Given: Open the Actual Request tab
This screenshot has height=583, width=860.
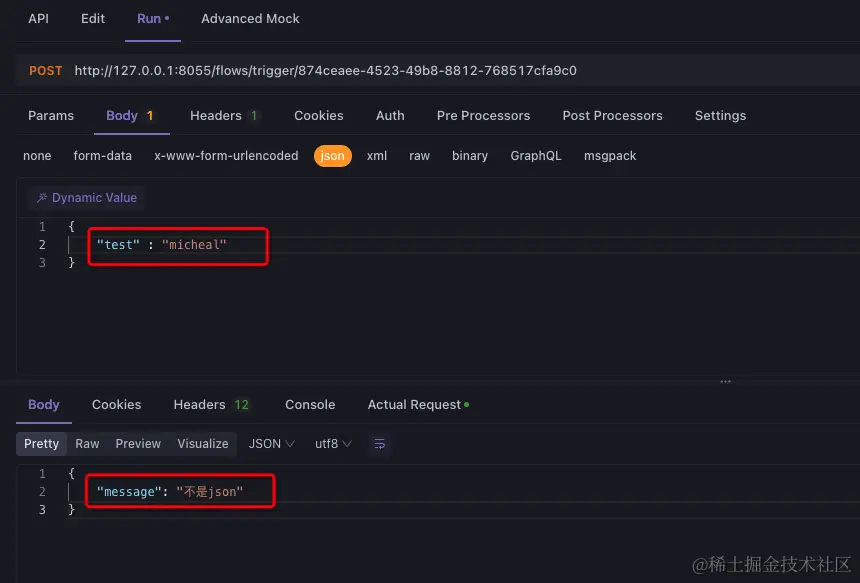Looking at the screenshot, I should click(418, 405).
